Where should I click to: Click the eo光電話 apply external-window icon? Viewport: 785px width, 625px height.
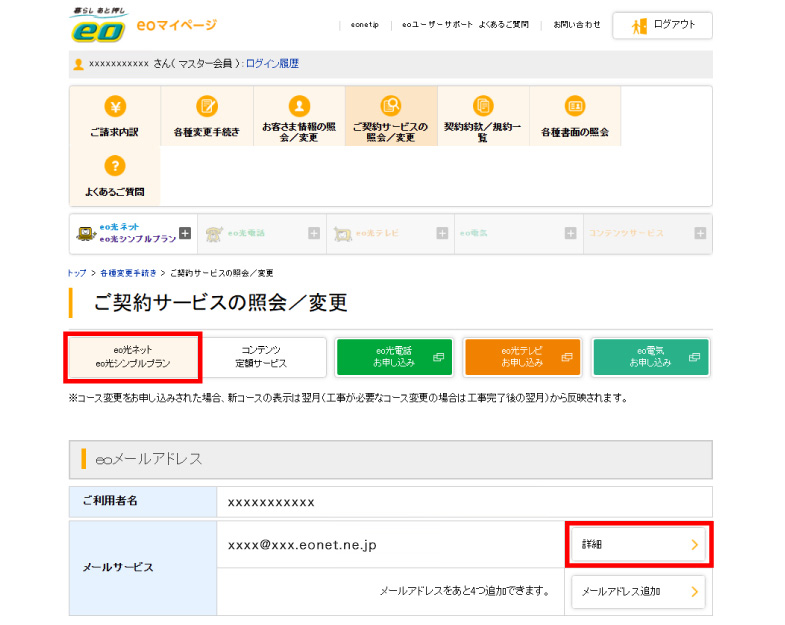pos(439,357)
